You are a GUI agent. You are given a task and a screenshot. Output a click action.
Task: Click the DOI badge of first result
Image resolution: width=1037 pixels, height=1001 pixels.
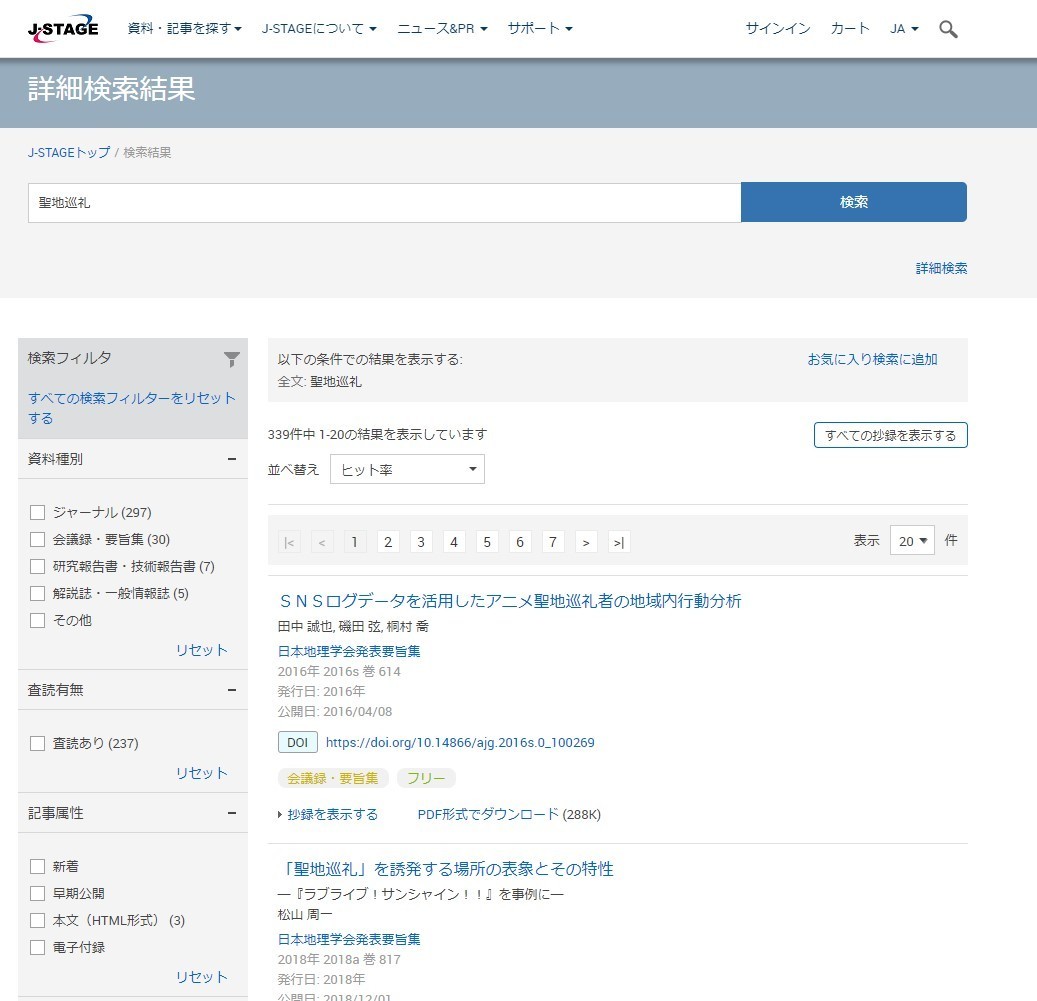[x=298, y=742]
